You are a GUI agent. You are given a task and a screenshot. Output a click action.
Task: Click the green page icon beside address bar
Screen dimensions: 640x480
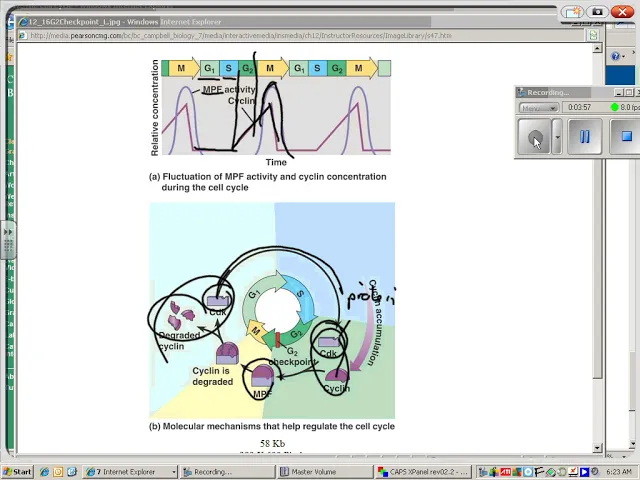(x=594, y=36)
